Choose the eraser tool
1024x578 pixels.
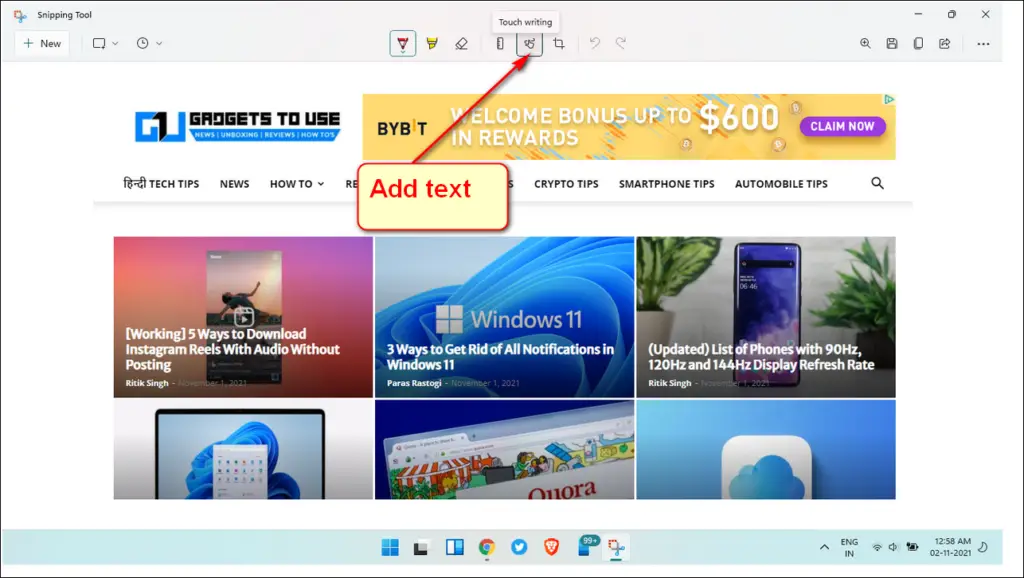(461, 44)
